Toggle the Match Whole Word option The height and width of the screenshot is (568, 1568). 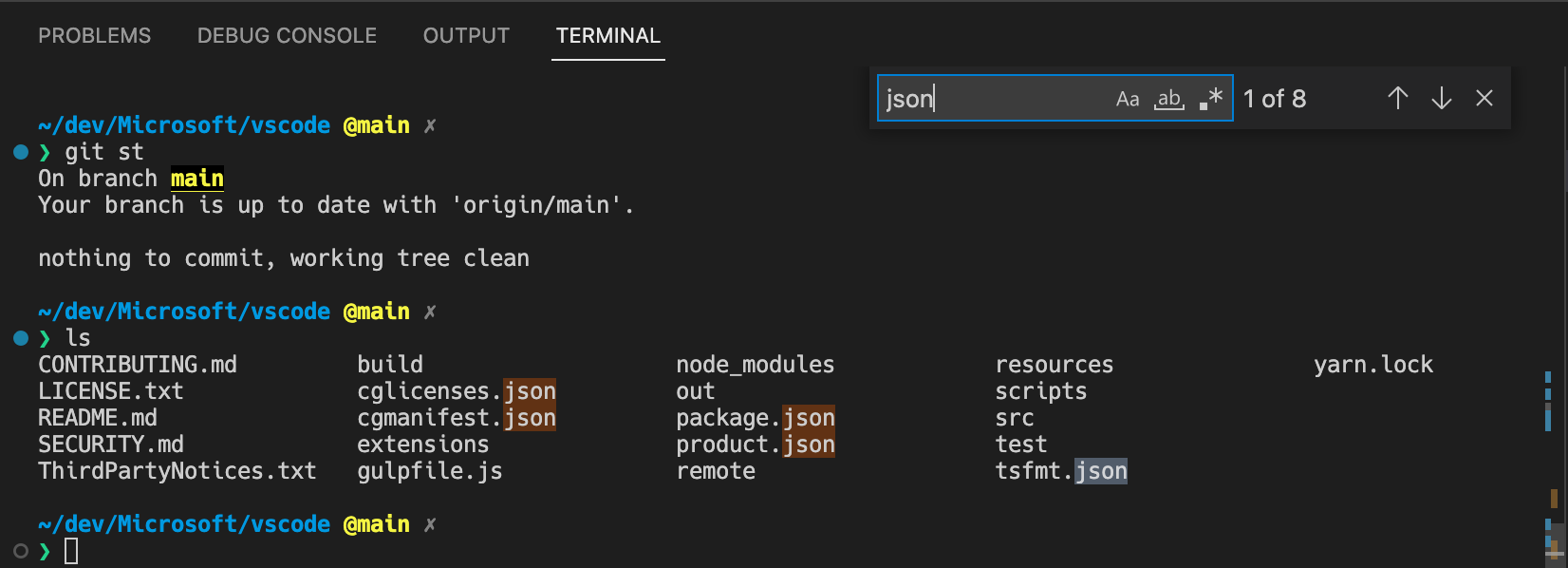[x=1168, y=99]
